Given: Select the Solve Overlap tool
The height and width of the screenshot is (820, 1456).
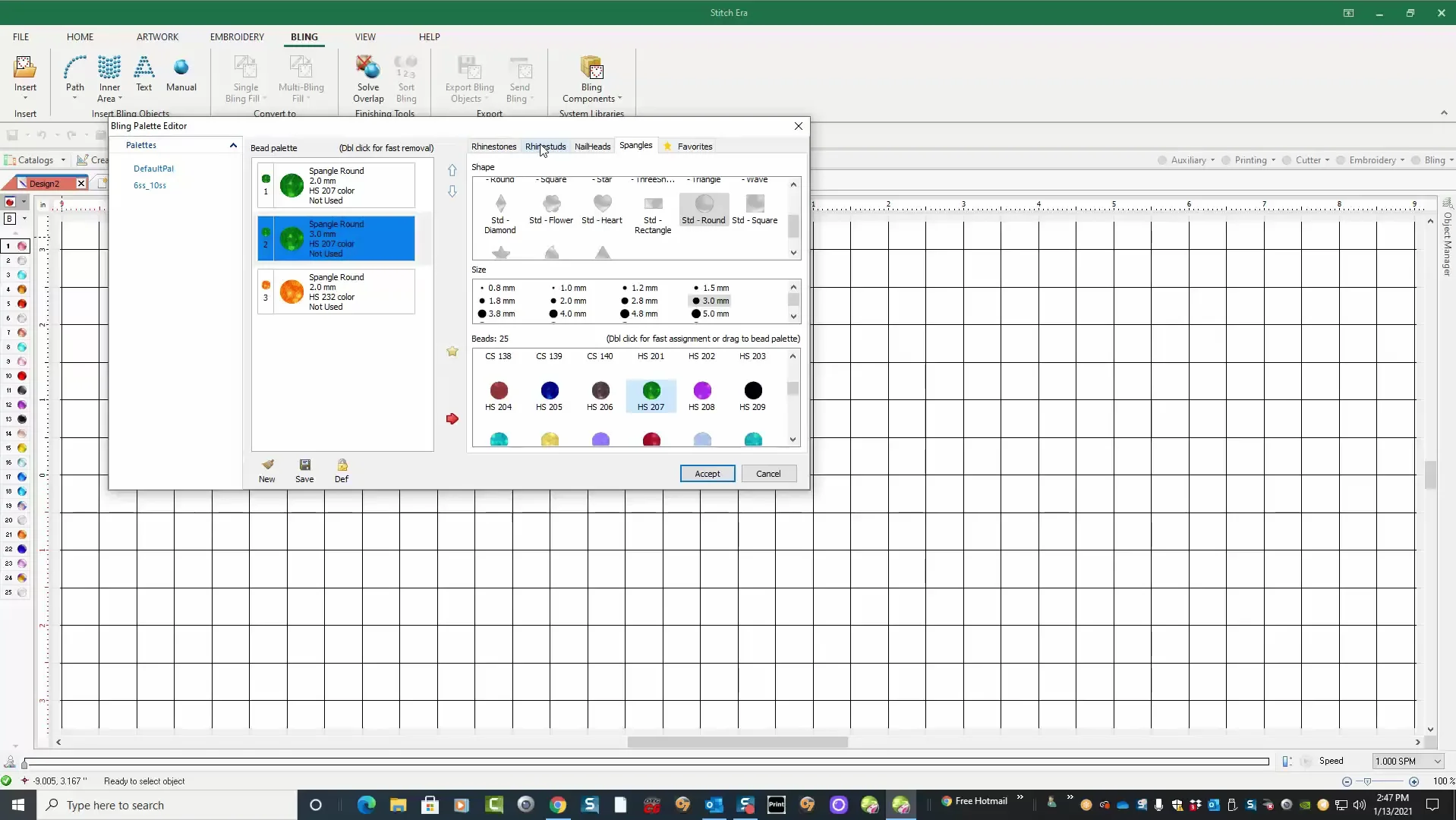Looking at the screenshot, I should pos(368,79).
